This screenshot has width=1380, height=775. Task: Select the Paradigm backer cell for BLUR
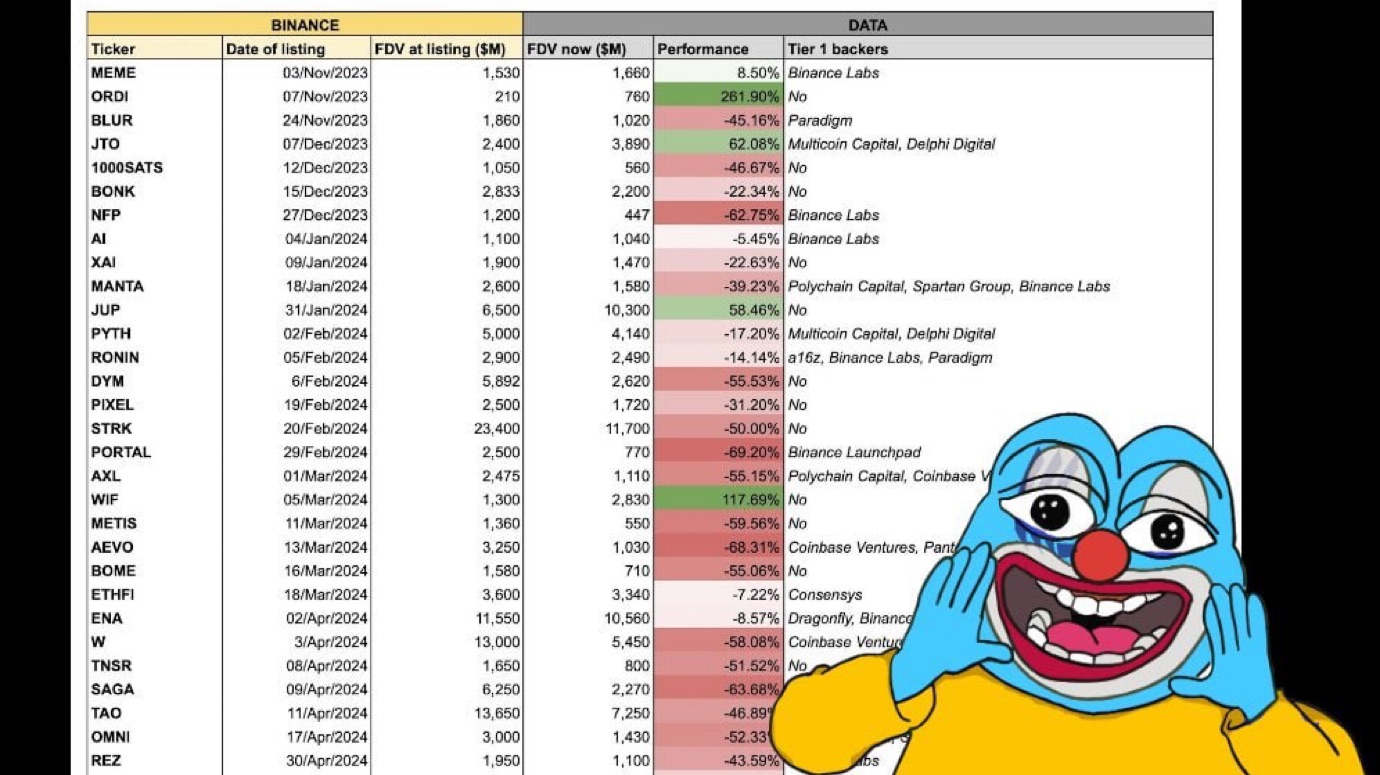(x=820, y=121)
